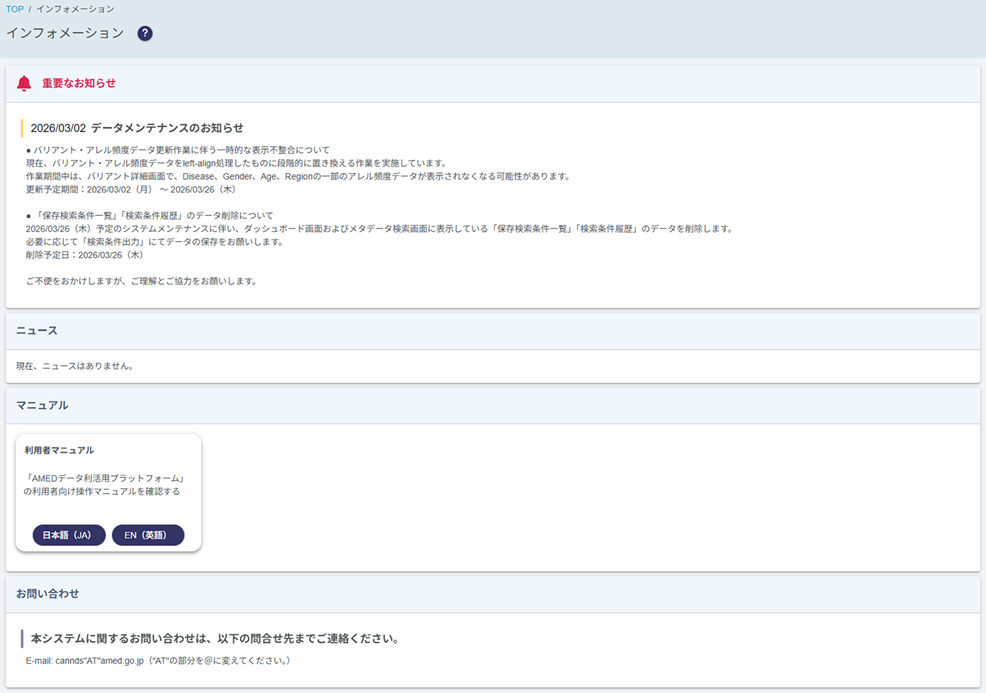
Task: Open the Japanese manual with 日本語（JA）button
Action: [x=68, y=535]
